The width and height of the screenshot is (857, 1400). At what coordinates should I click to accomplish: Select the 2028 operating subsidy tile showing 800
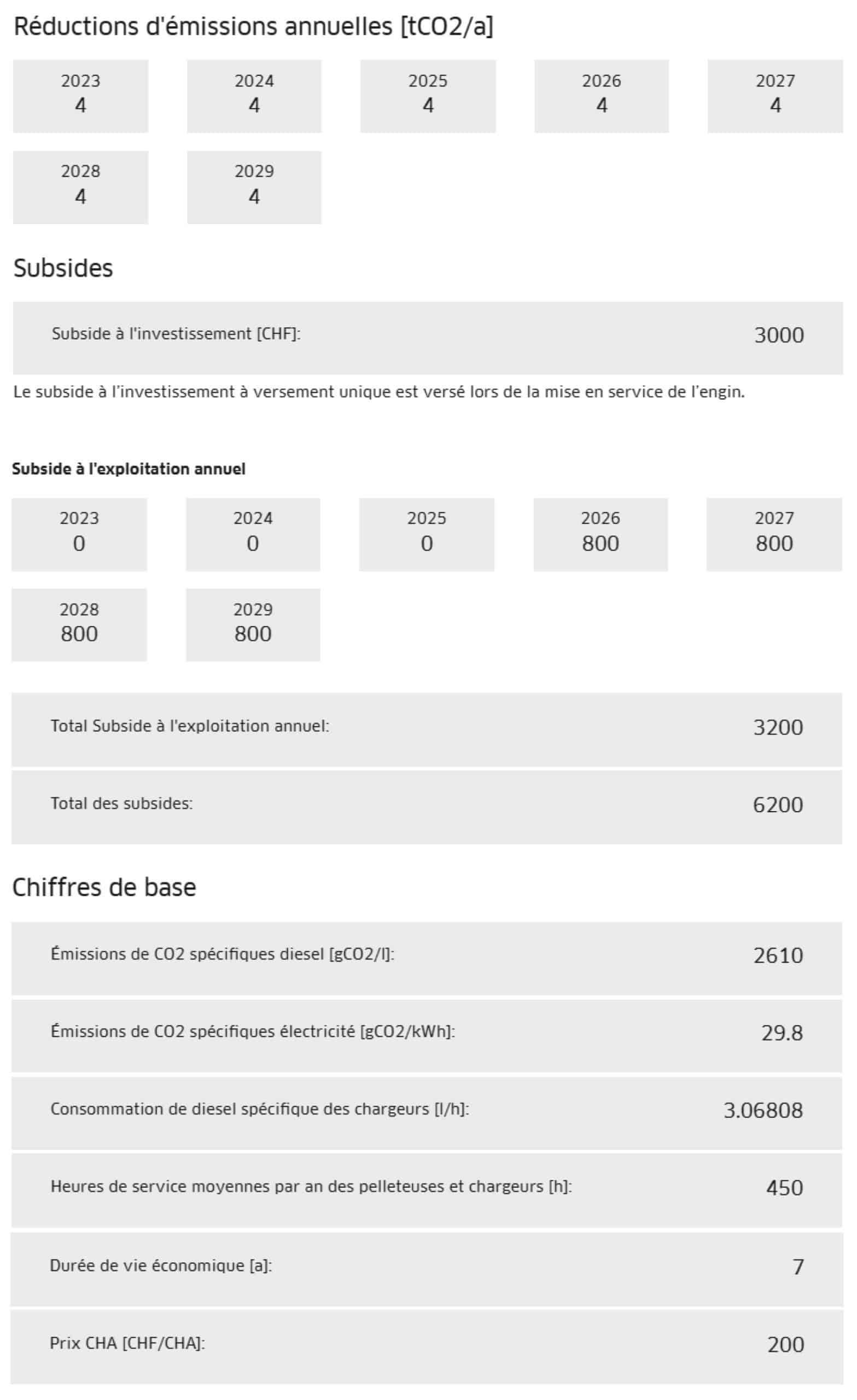tap(79, 625)
